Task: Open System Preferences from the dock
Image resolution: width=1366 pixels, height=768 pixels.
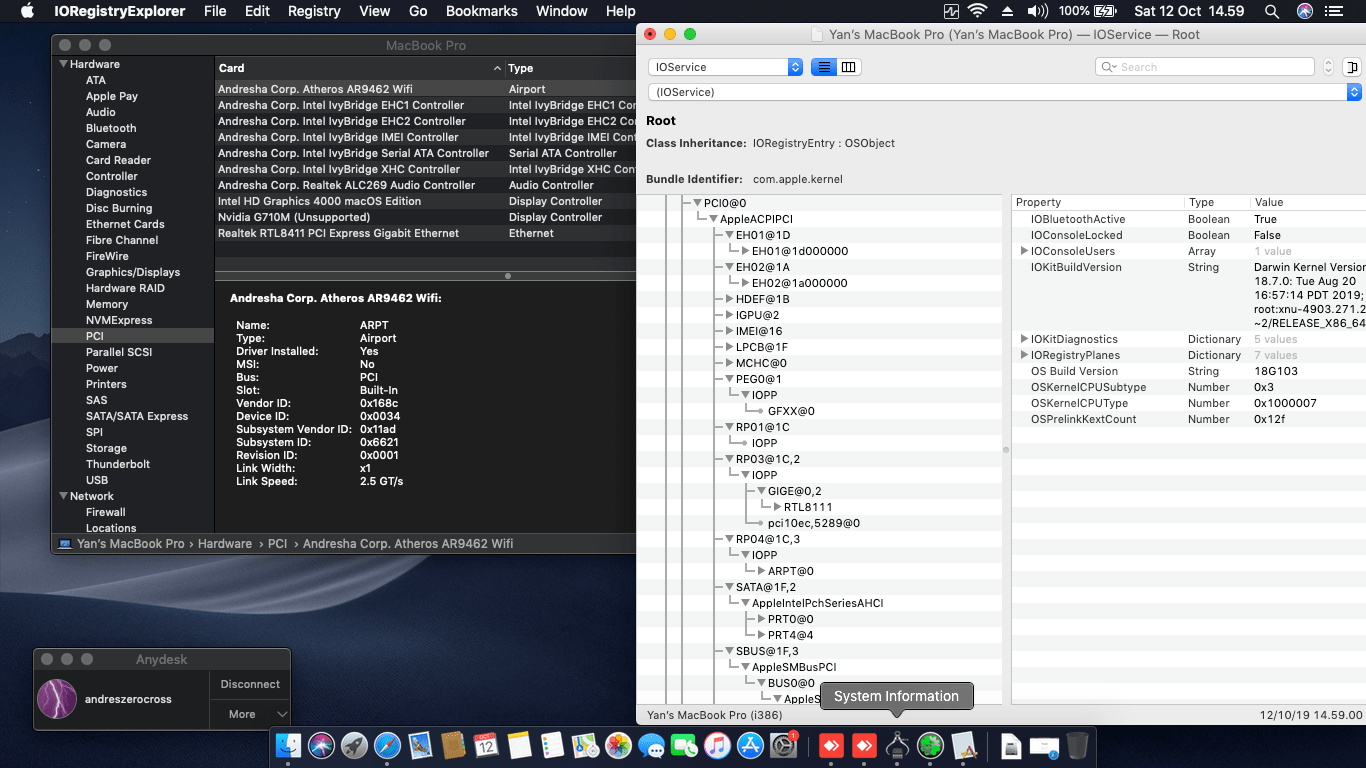Action: tap(783, 745)
